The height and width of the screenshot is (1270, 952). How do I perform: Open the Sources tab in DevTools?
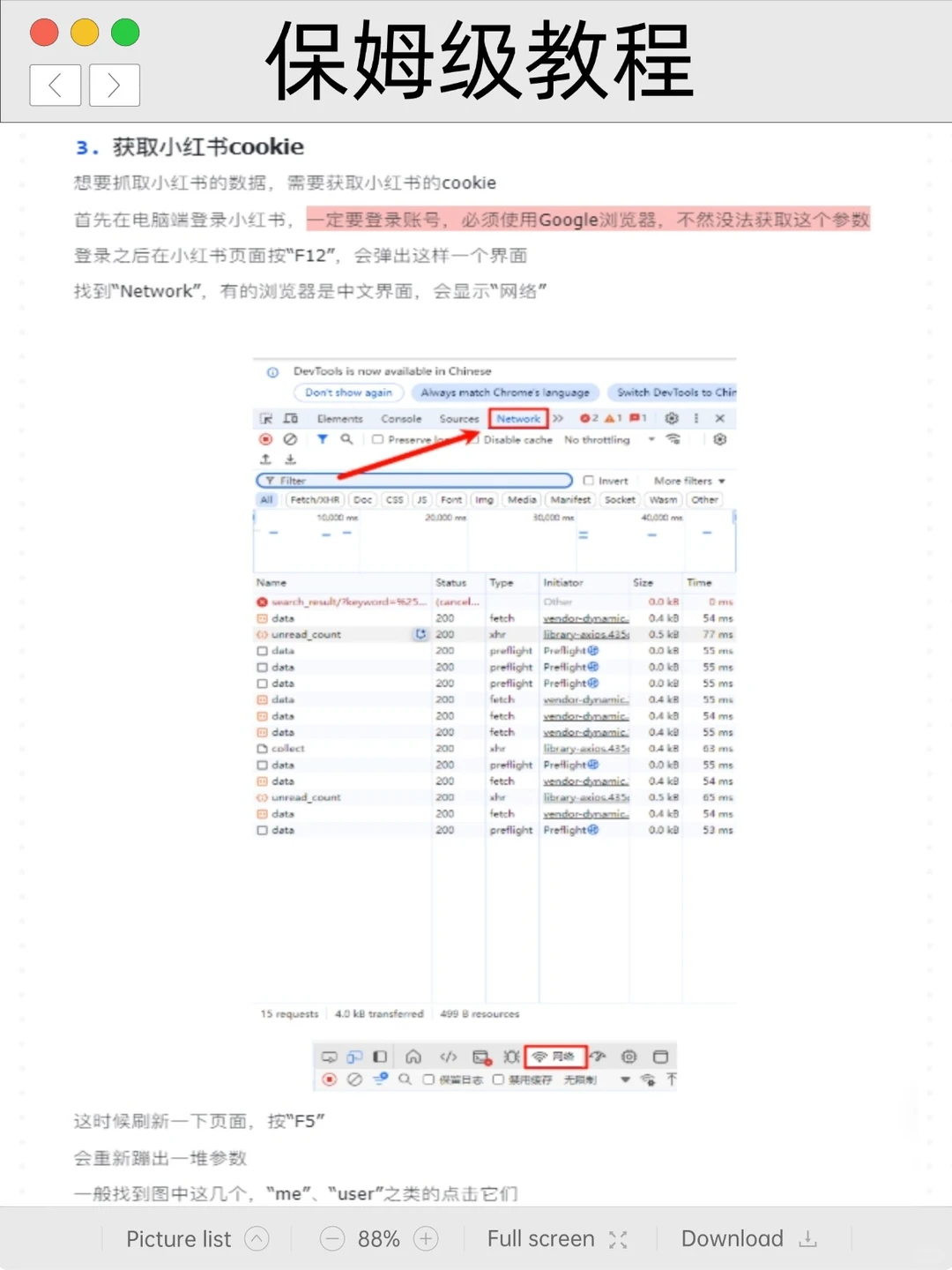[x=459, y=419]
